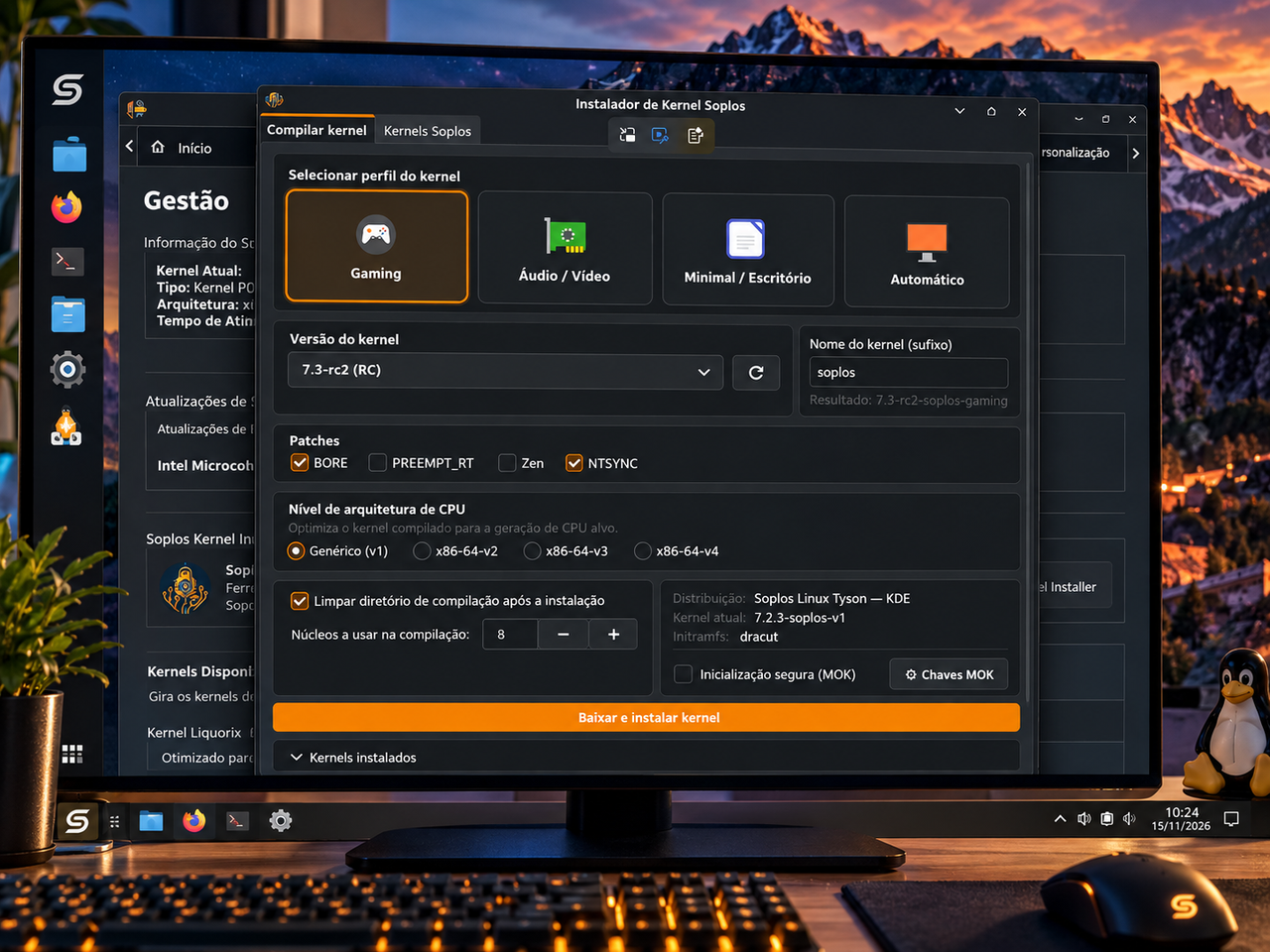Toggle Limpar diretório de compilação checkbox
Image resolution: width=1270 pixels, height=952 pixels.
300,601
